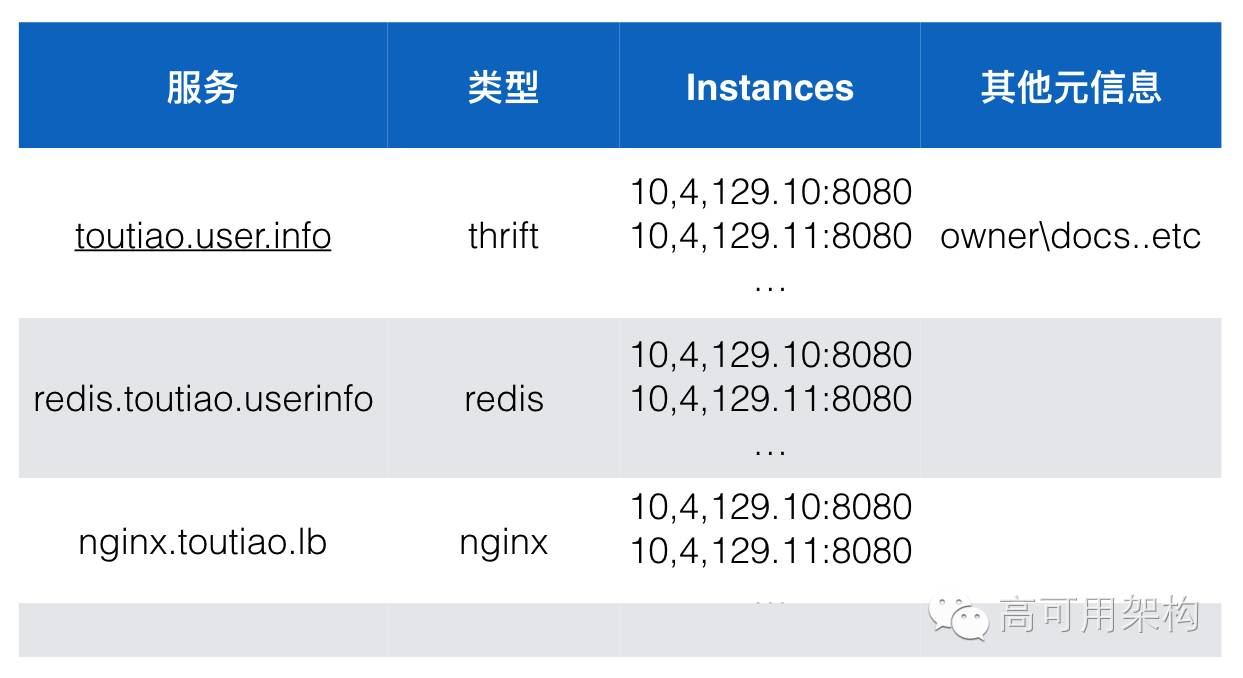Click 10,4,129.10:8080 in the thrift row

(771, 192)
